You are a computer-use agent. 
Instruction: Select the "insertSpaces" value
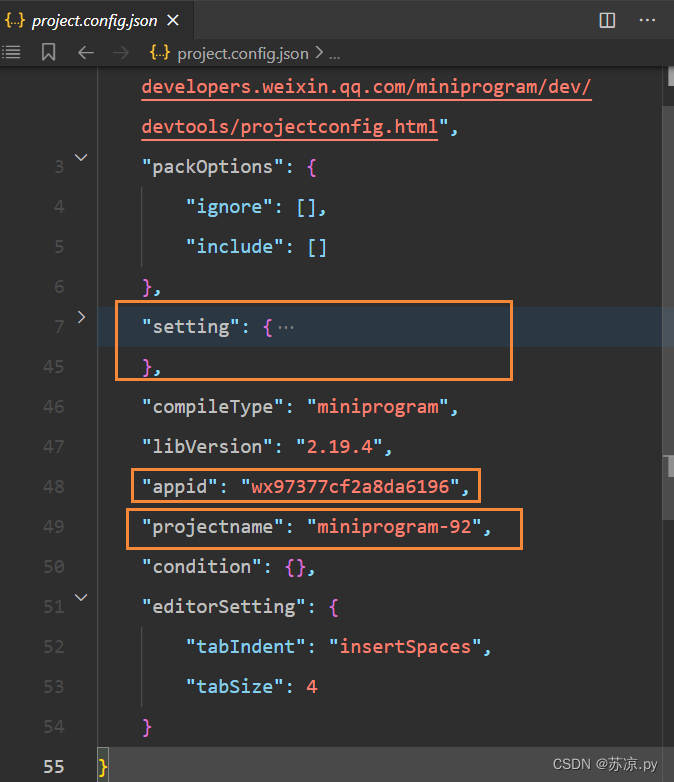(x=405, y=647)
